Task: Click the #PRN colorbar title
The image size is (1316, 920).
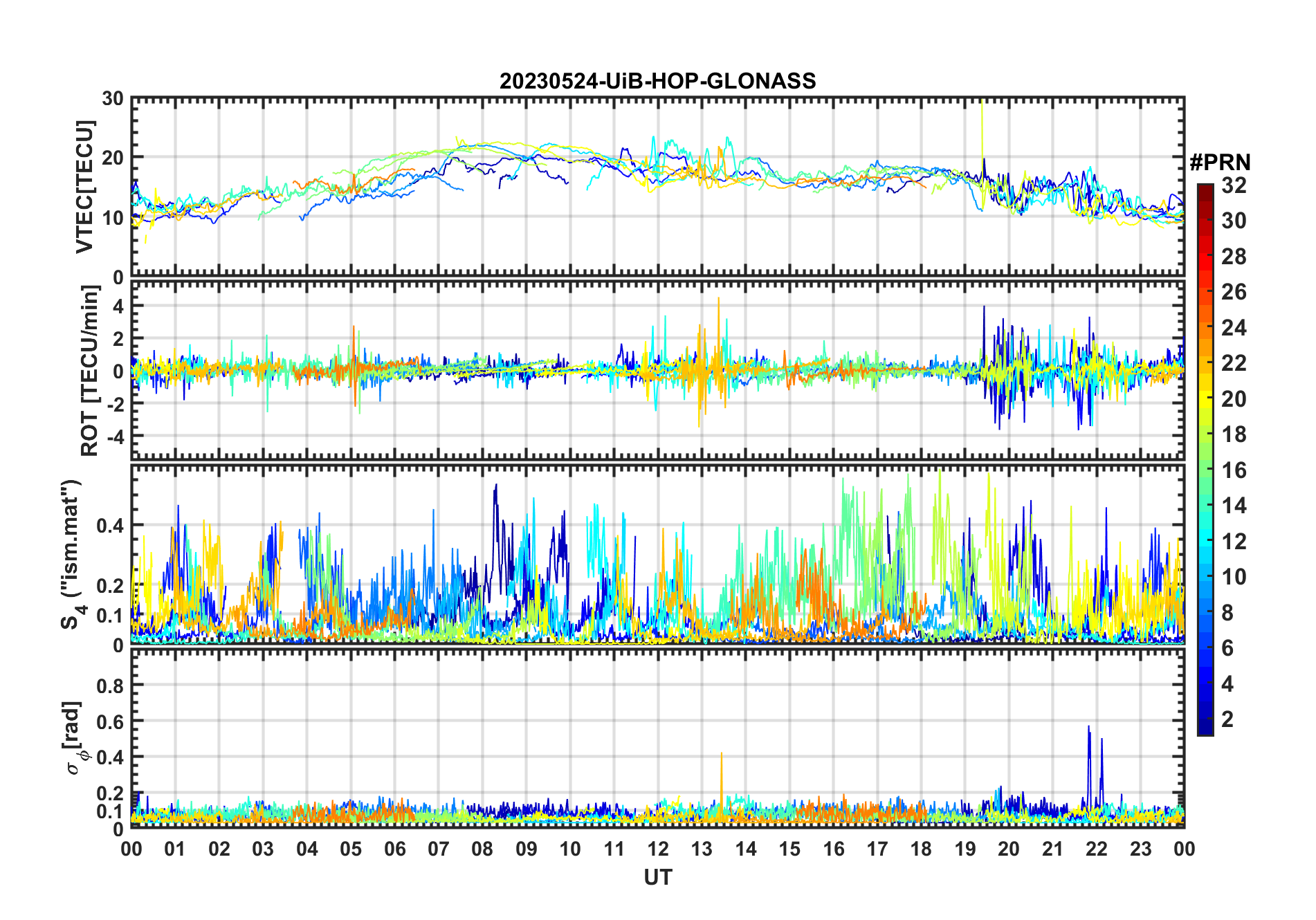Action: pyautogui.click(x=1220, y=163)
